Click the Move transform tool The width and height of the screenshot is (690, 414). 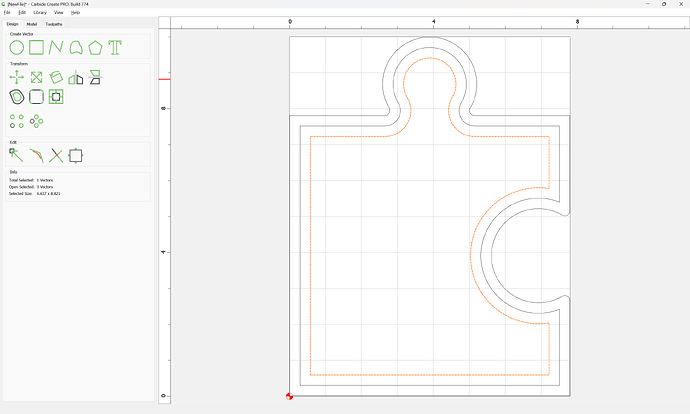click(x=17, y=77)
